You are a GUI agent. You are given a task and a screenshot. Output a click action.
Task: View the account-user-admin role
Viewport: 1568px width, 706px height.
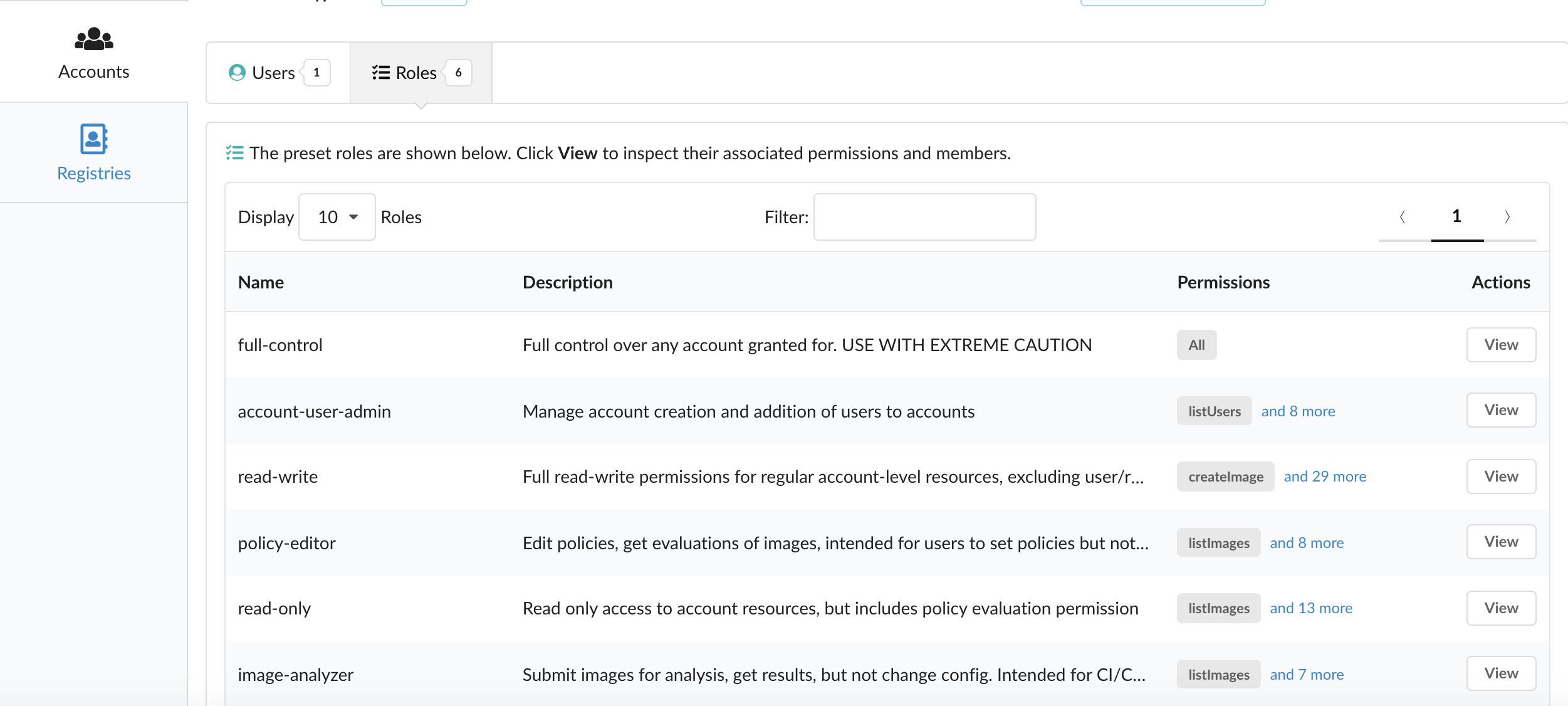click(x=1501, y=410)
